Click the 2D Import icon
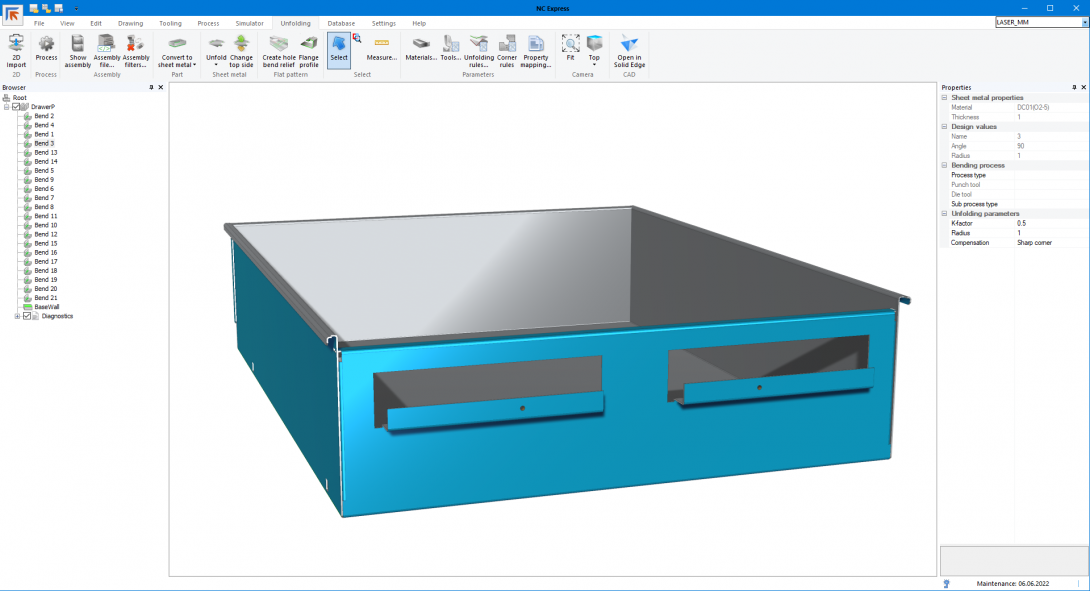The image size is (1090, 591). click(16, 49)
